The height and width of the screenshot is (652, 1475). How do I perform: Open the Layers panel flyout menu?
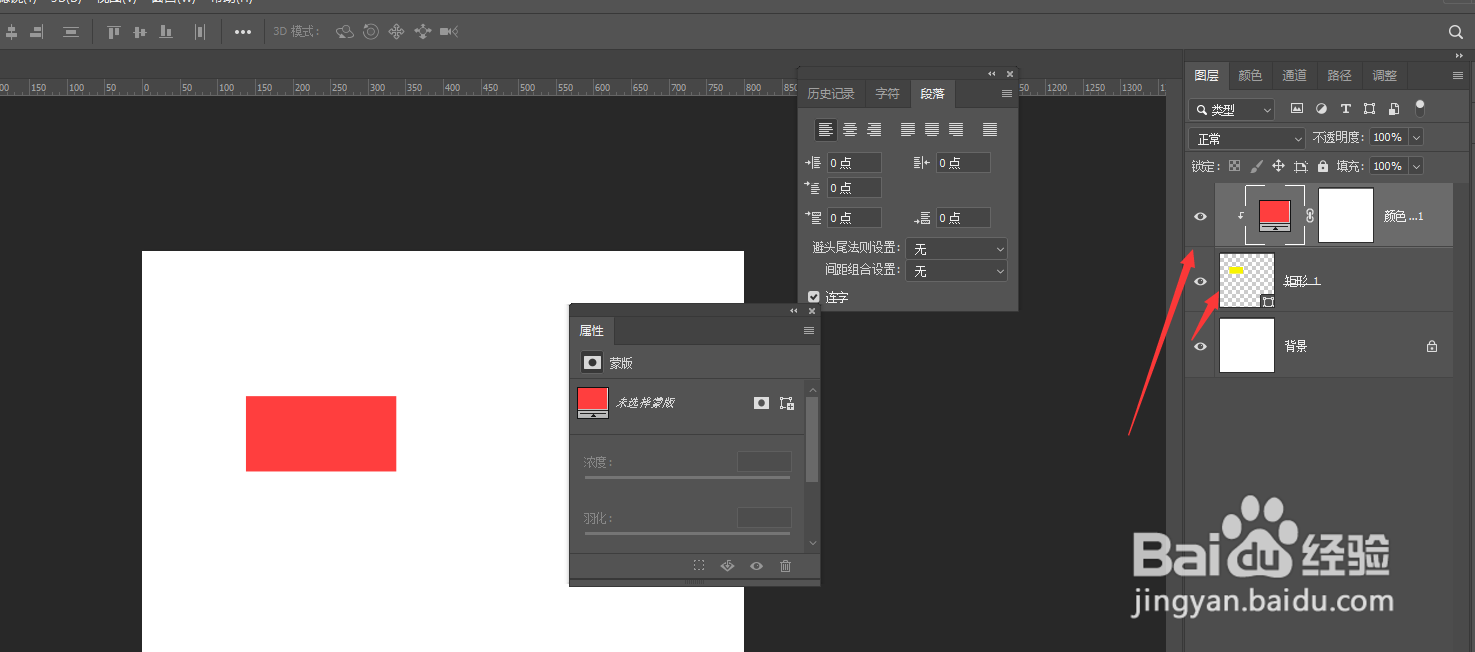[1458, 76]
